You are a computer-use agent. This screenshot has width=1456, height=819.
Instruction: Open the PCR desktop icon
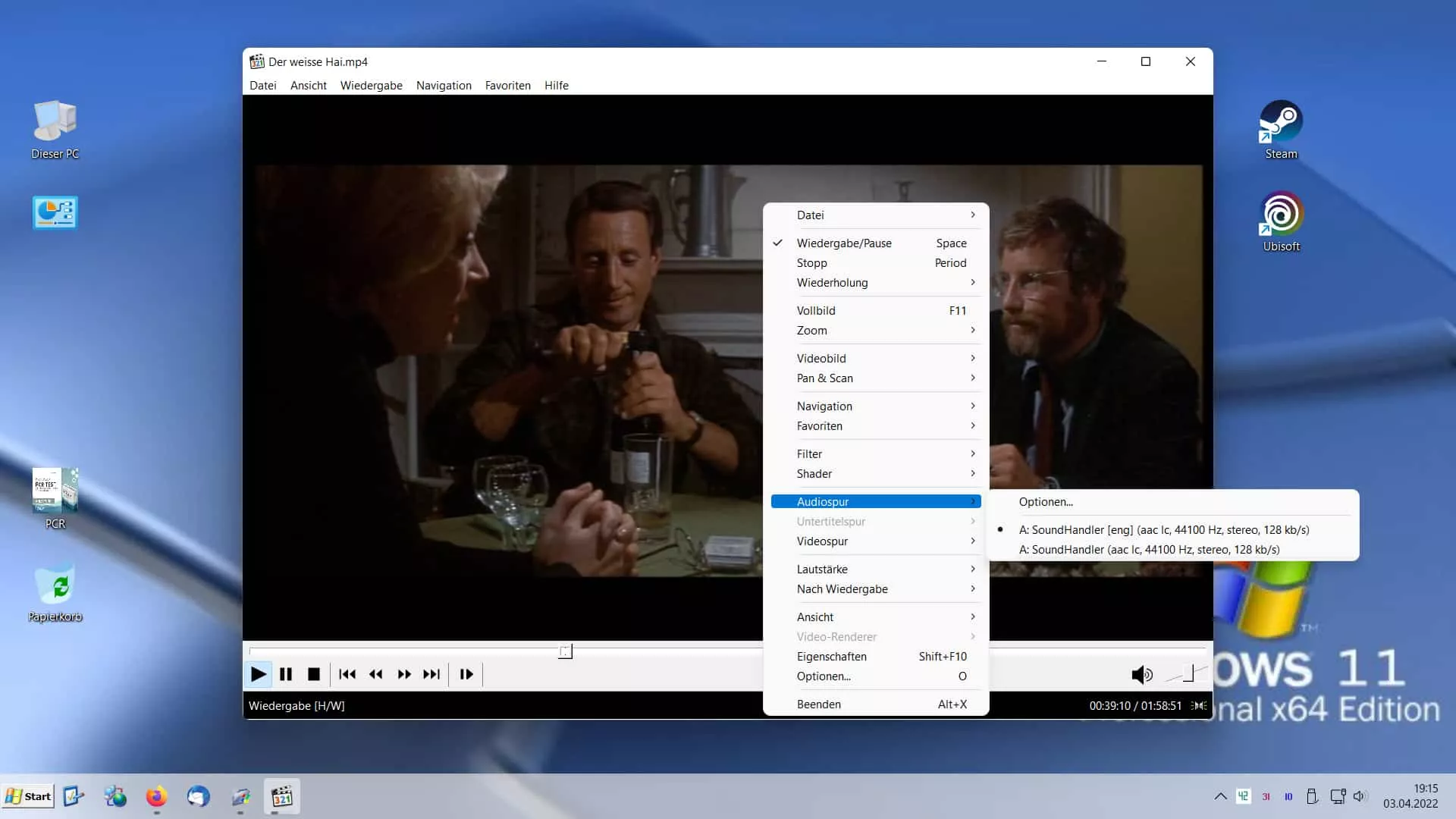(x=55, y=498)
